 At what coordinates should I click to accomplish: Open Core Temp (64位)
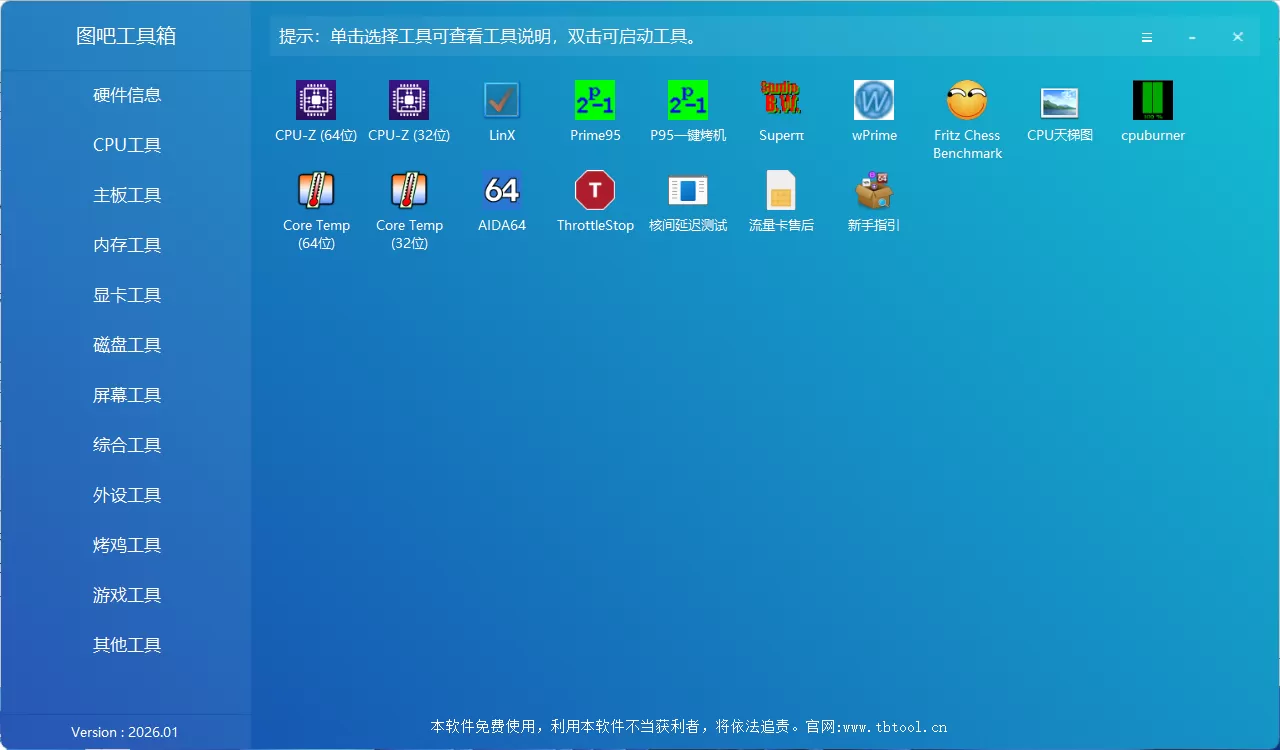316,193
